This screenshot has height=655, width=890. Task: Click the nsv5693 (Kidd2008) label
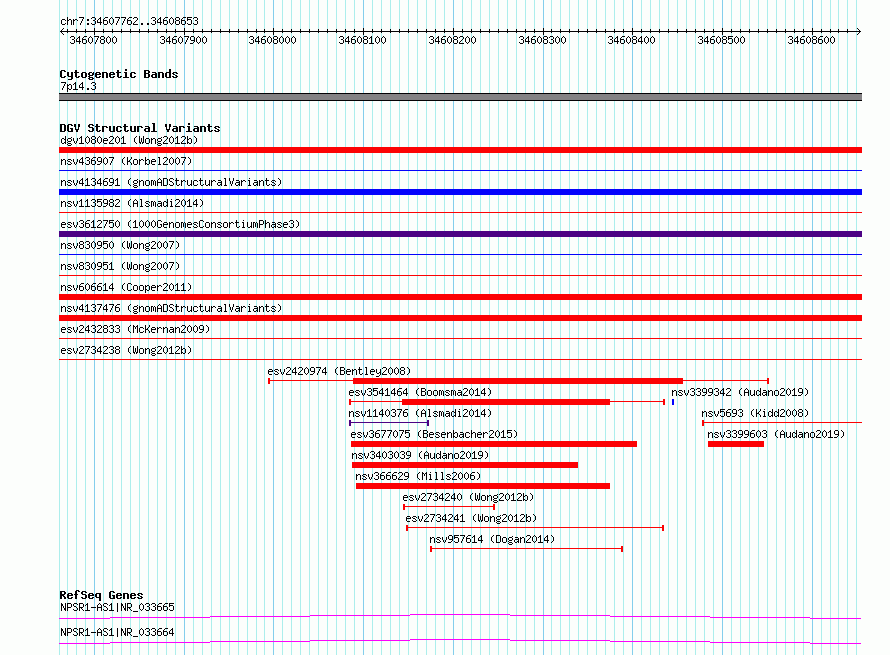click(x=755, y=413)
